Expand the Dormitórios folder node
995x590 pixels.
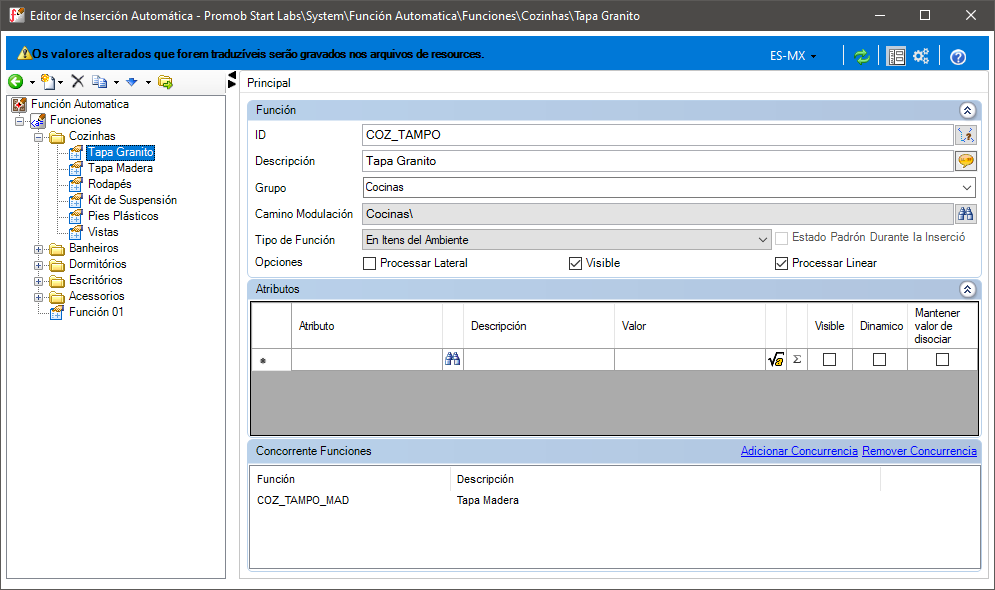click(39, 265)
